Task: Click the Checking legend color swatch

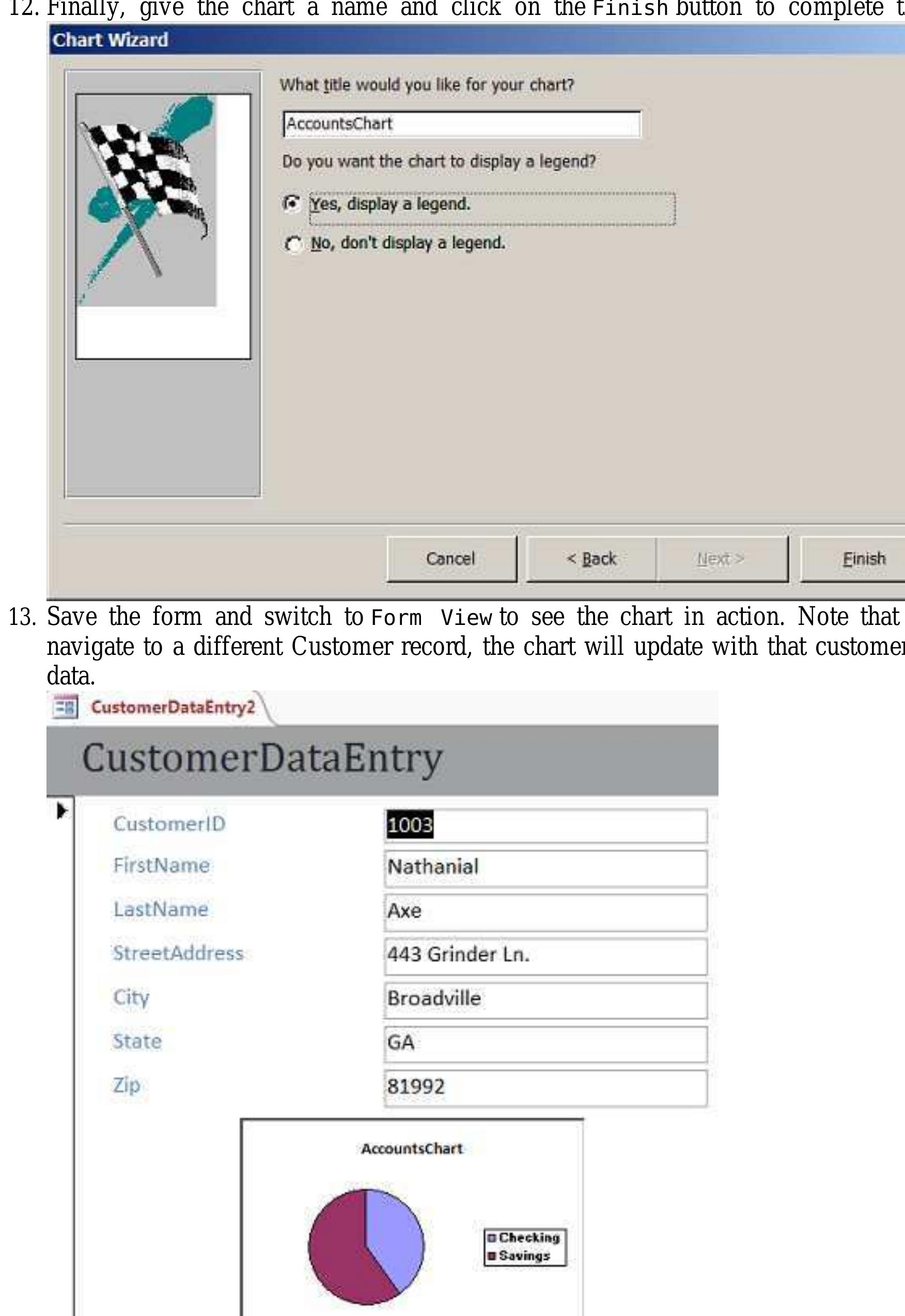Action: click(492, 1238)
